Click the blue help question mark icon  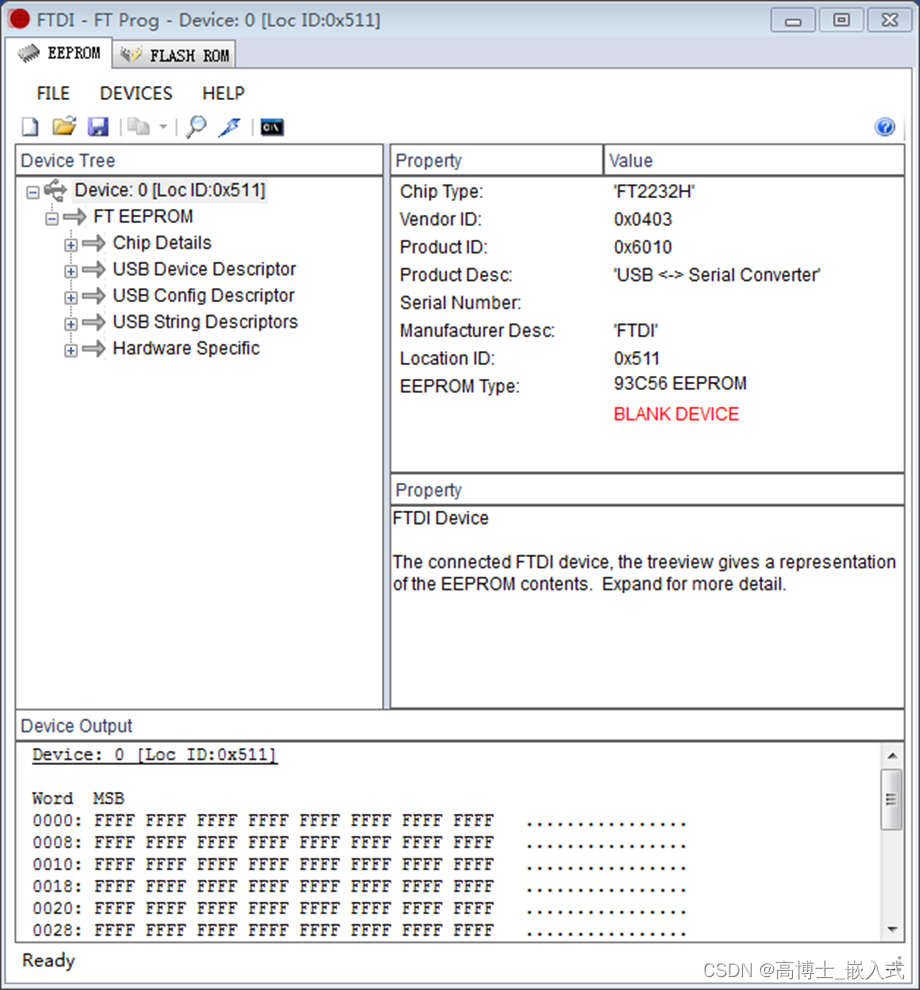click(x=885, y=127)
